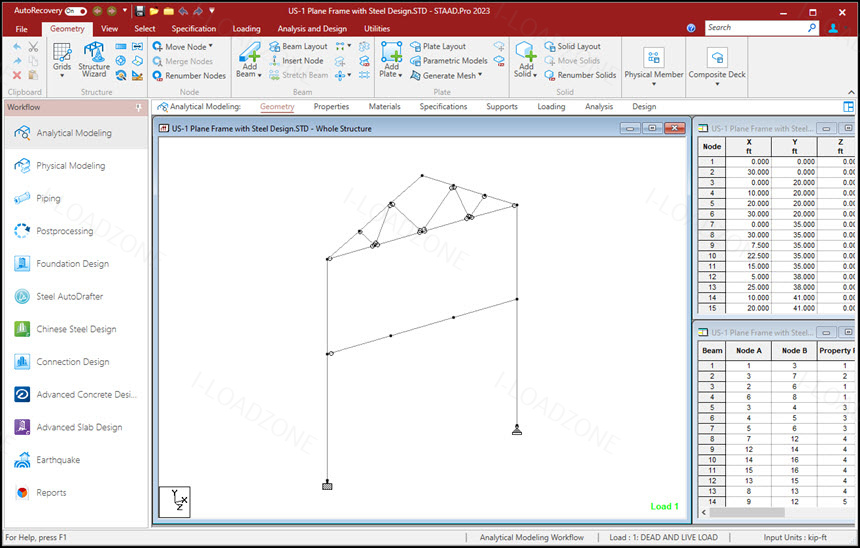Click the scissors Cut icon
Screen dimensions: 860x548
pos(33,47)
